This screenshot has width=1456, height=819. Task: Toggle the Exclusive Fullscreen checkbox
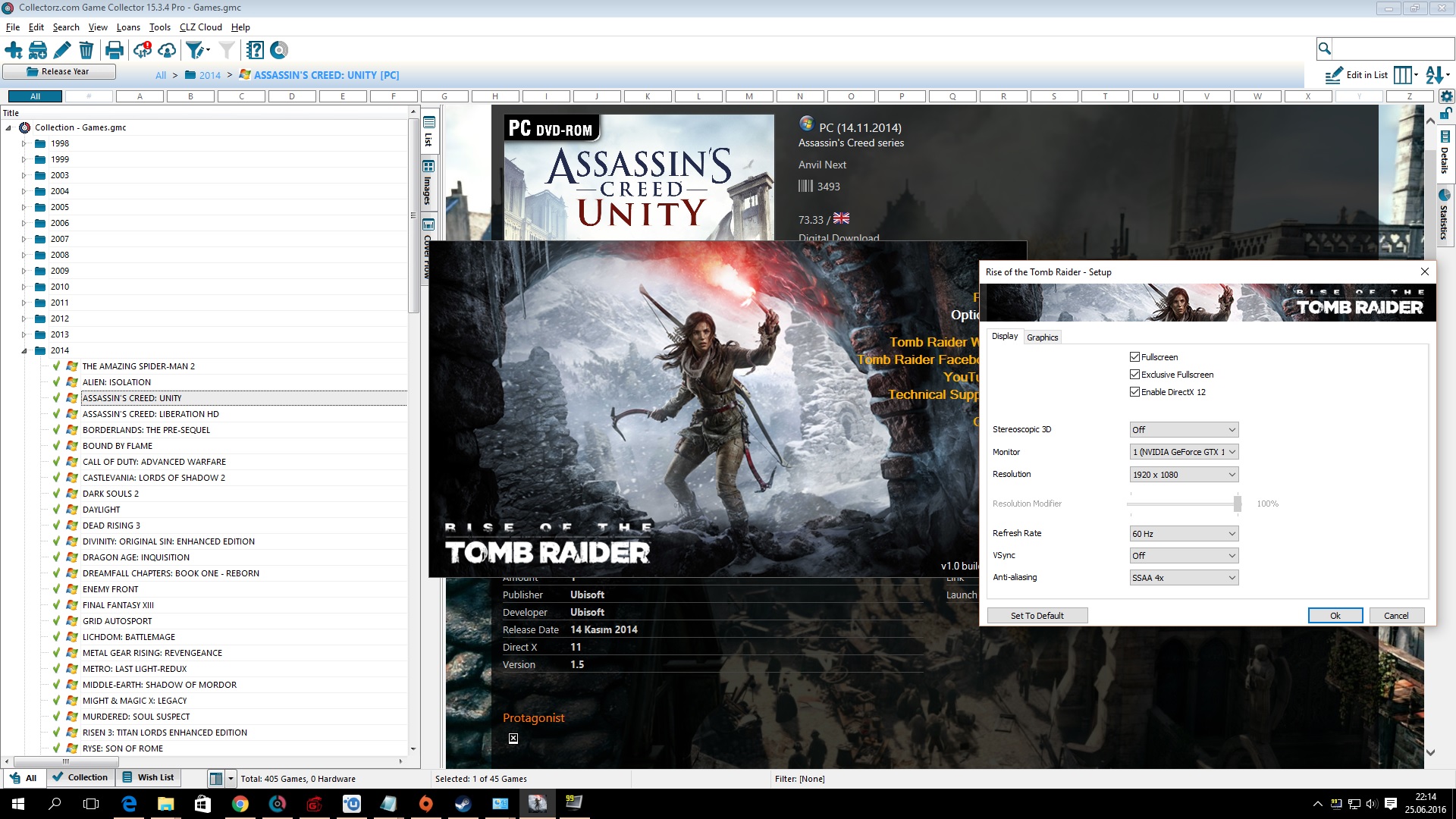1134,375
